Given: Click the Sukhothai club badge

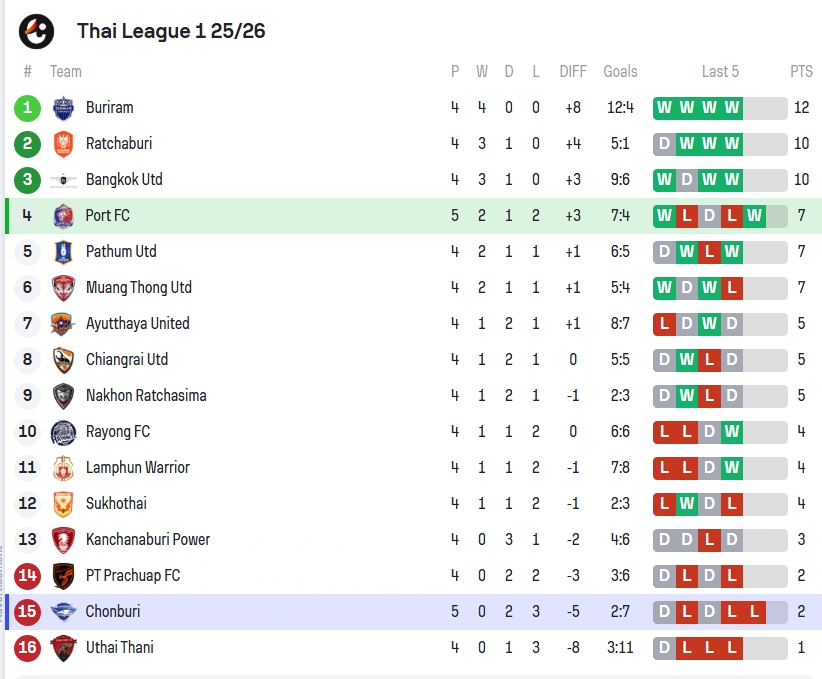Looking at the screenshot, I should 63,504.
